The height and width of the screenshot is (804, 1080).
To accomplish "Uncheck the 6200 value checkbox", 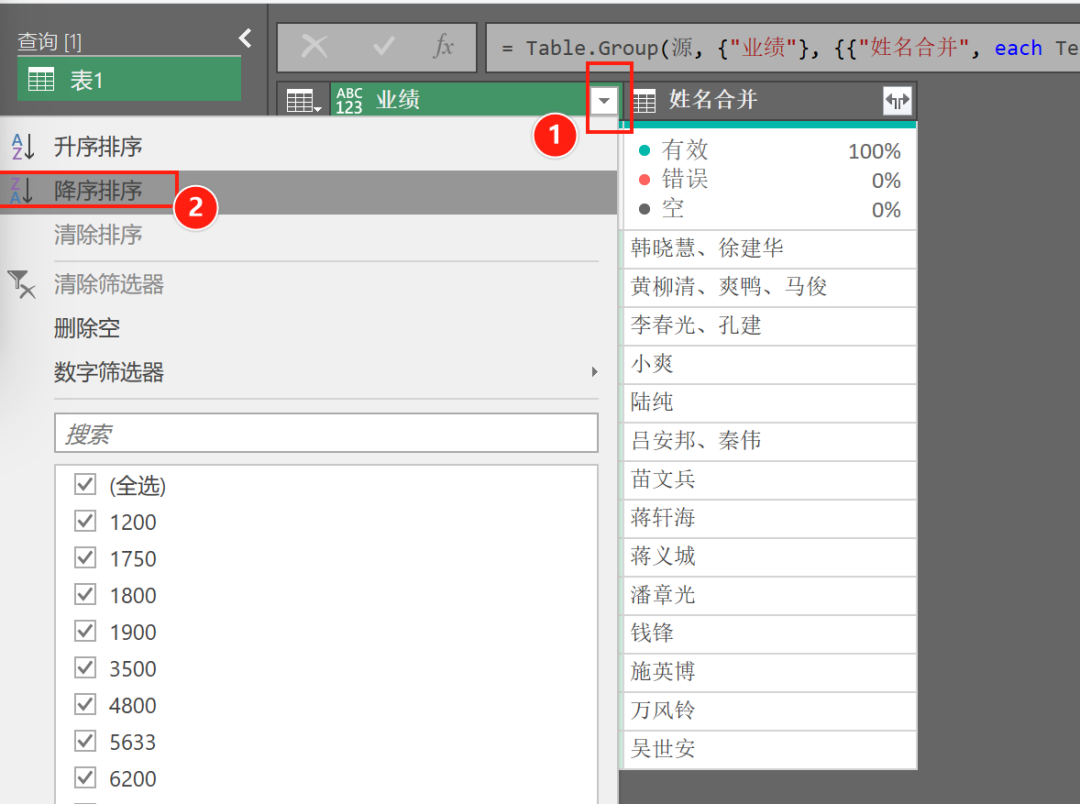I will [85, 777].
